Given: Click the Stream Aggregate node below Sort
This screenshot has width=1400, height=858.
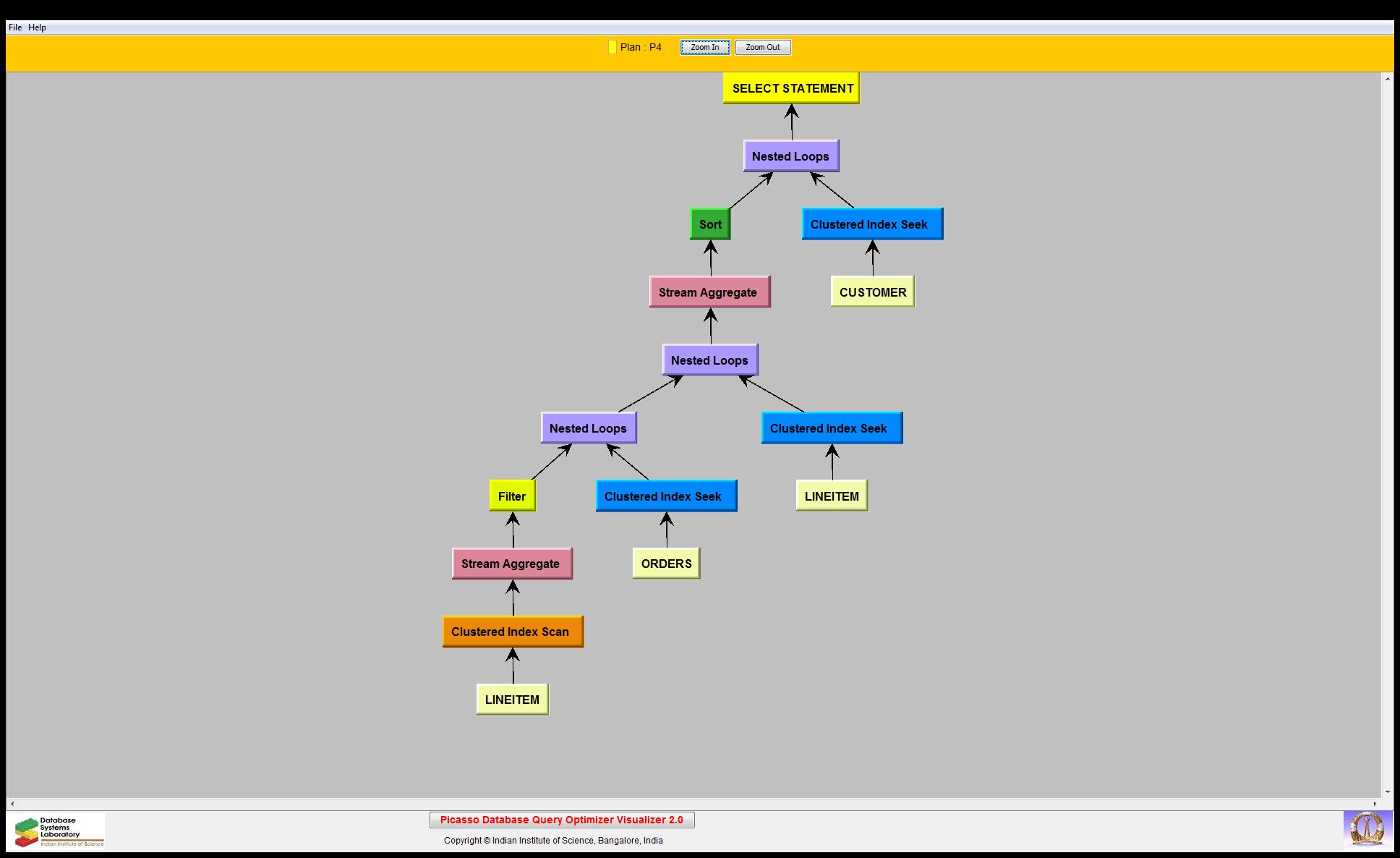Looking at the screenshot, I should 709,292.
